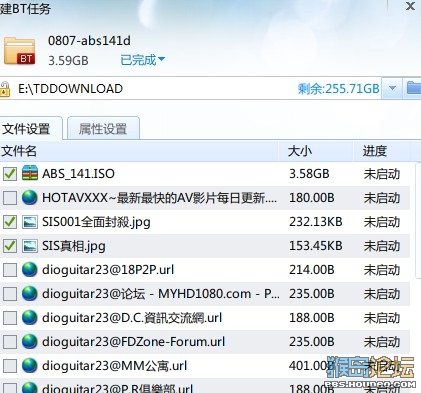
Task: Check the dioguitar23@论坛 MYHD1080 checkbox
Action: point(10,294)
